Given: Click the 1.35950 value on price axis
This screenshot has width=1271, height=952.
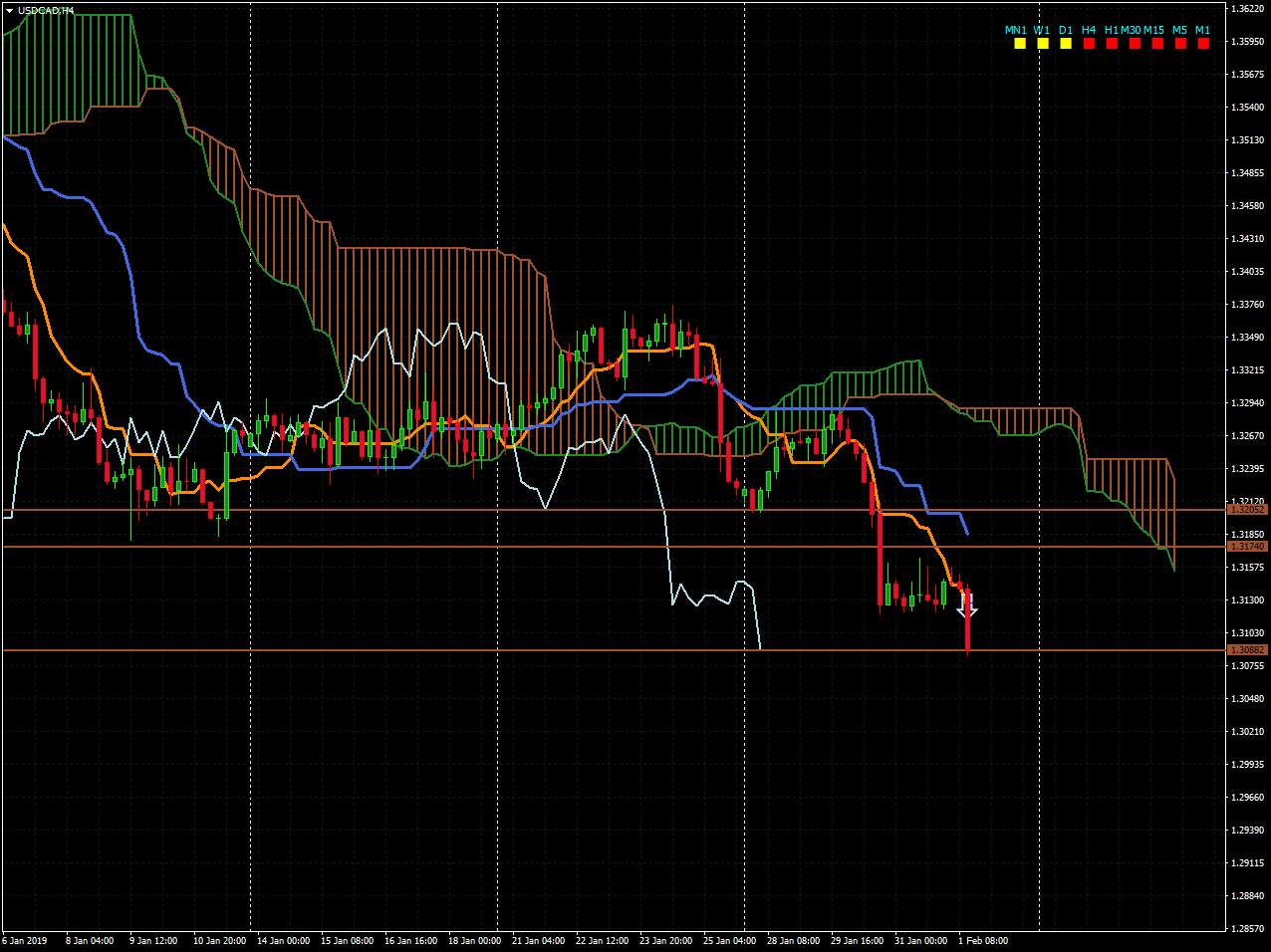Looking at the screenshot, I should [x=1248, y=42].
